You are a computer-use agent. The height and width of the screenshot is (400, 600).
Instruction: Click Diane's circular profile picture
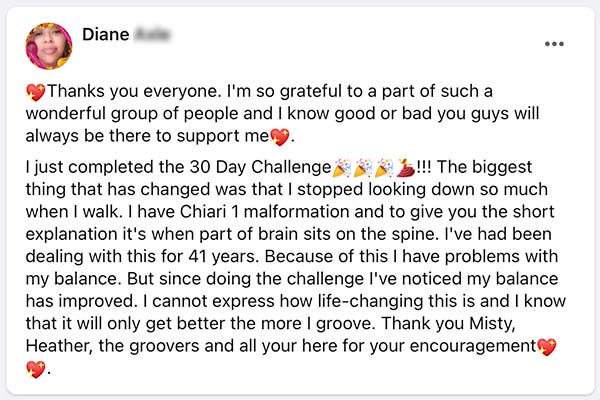pyautogui.click(x=49, y=46)
